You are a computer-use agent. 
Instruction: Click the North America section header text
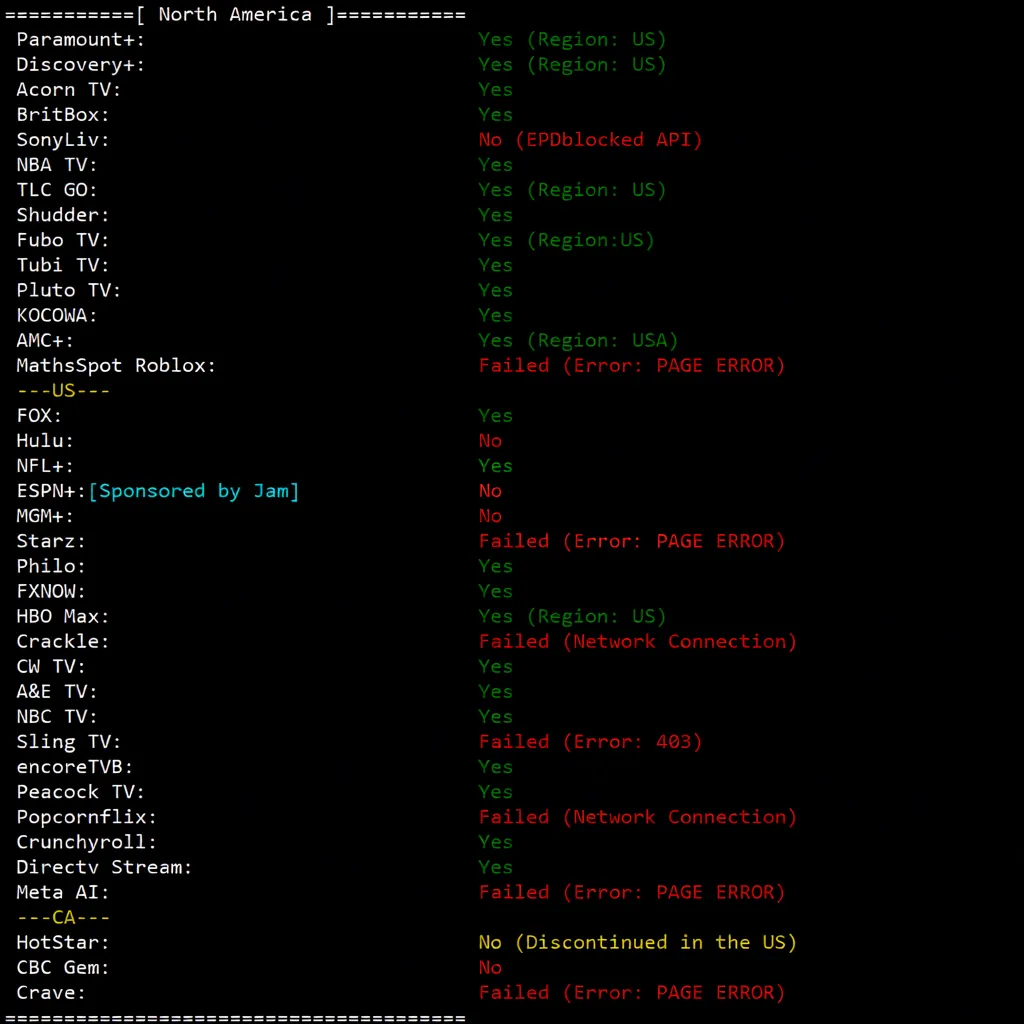(235, 14)
